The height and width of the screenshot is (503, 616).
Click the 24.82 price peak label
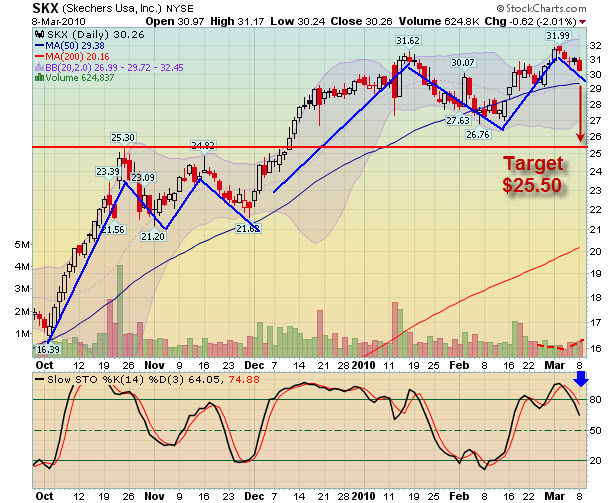[x=203, y=146]
